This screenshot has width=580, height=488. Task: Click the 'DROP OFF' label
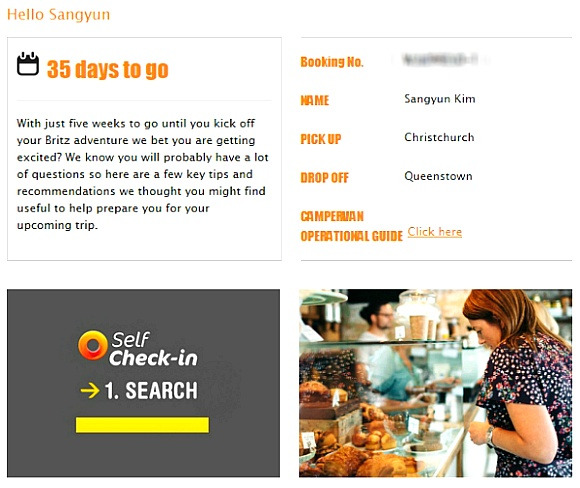click(324, 178)
